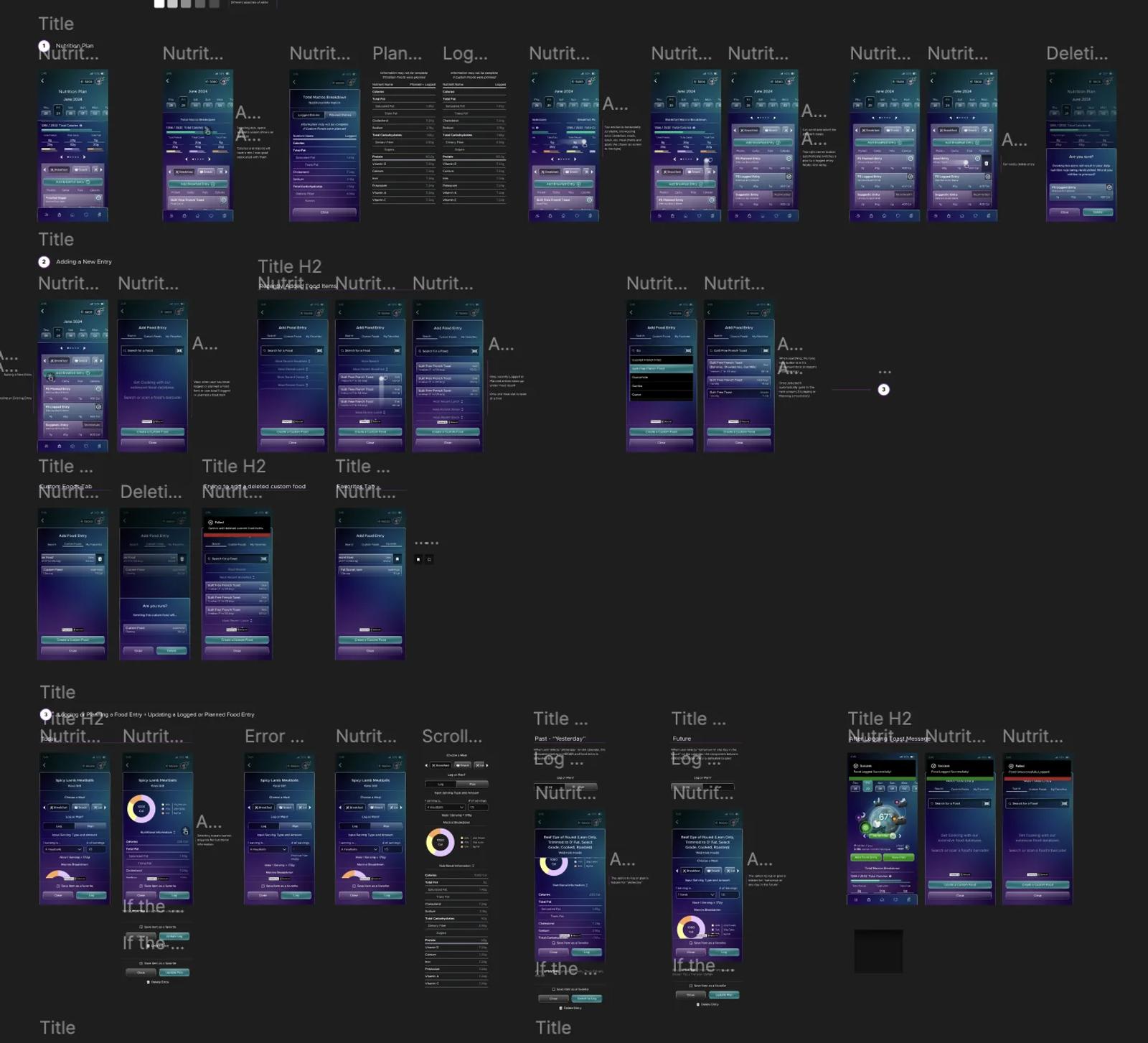Click the Switch to Log button
The height and width of the screenshot is (1043, 1148).
[587, 998]
